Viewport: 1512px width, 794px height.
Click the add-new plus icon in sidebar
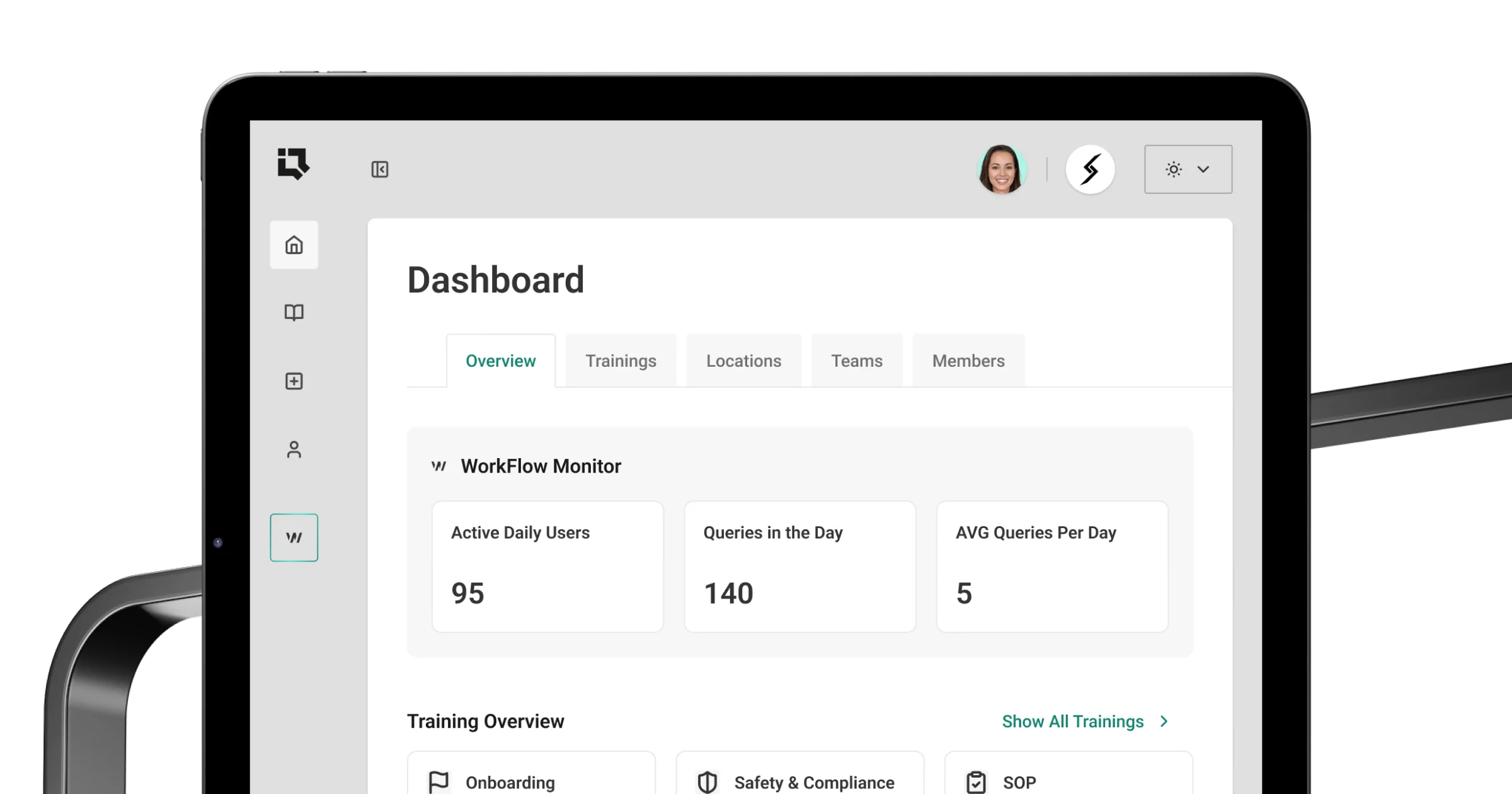pyautogui.click(x=294, y=381)
